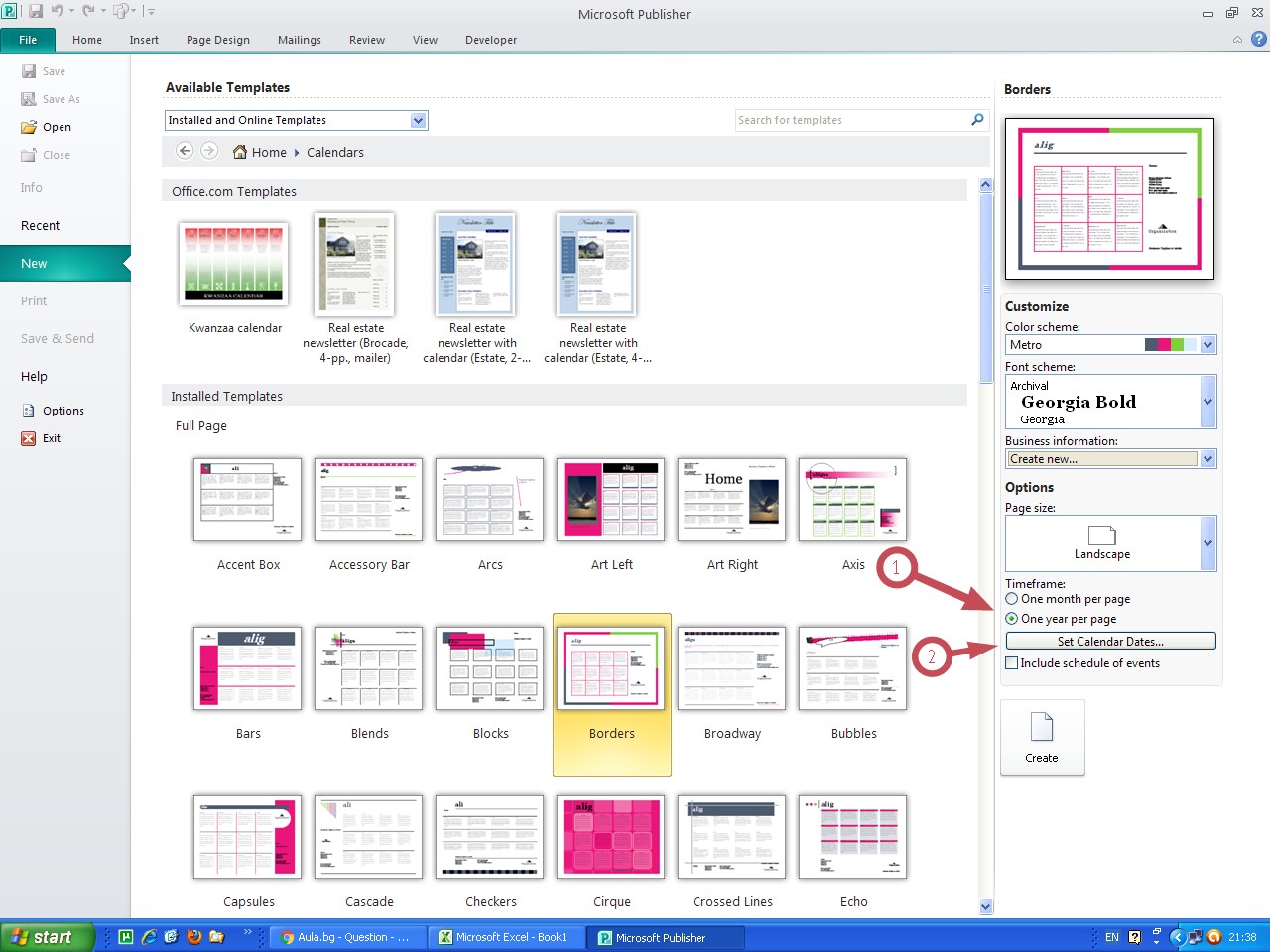Expand the Installed and Online Templates dropdown

point(419,120)
